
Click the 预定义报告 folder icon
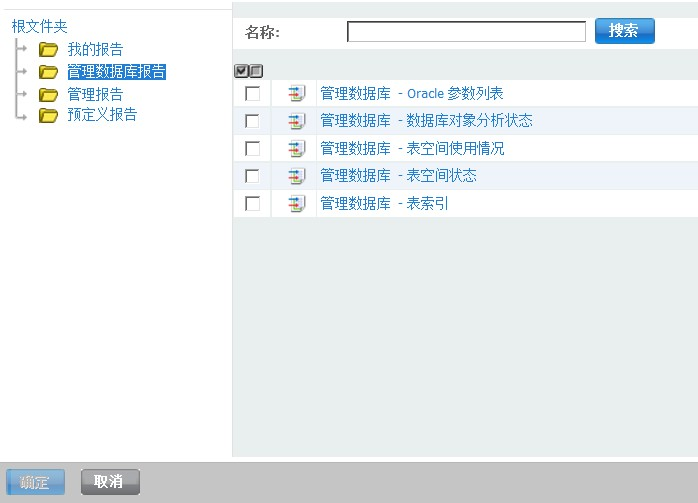(x=48, y=115)
